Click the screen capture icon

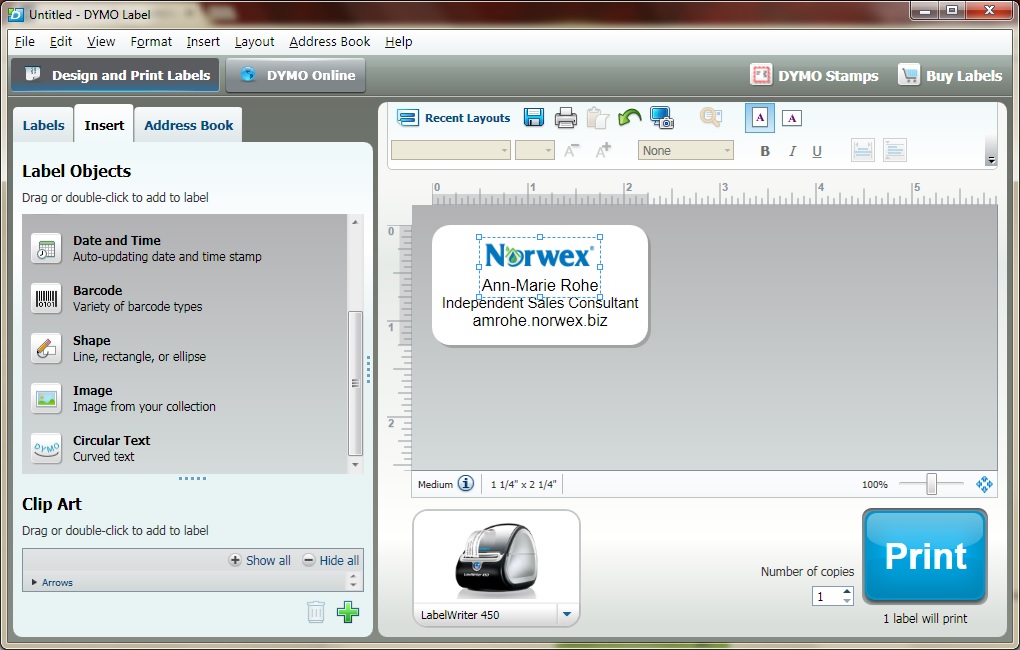[662, 118]
